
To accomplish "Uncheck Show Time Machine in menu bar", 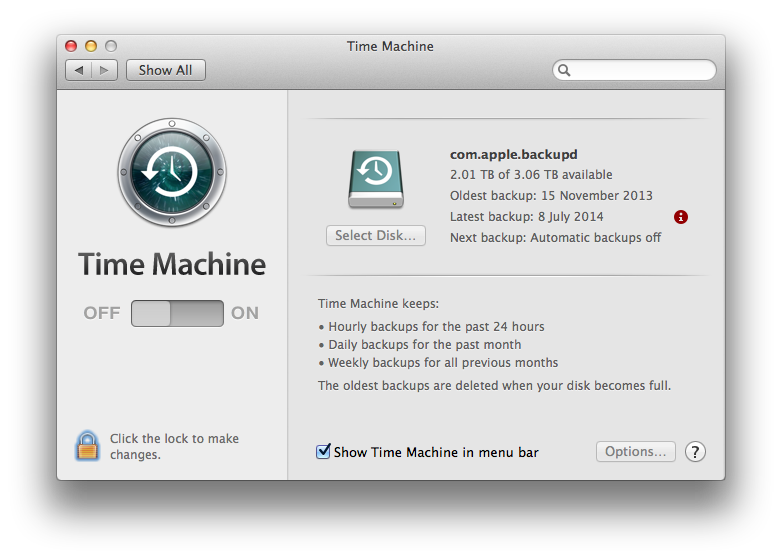I will (323, 451).
